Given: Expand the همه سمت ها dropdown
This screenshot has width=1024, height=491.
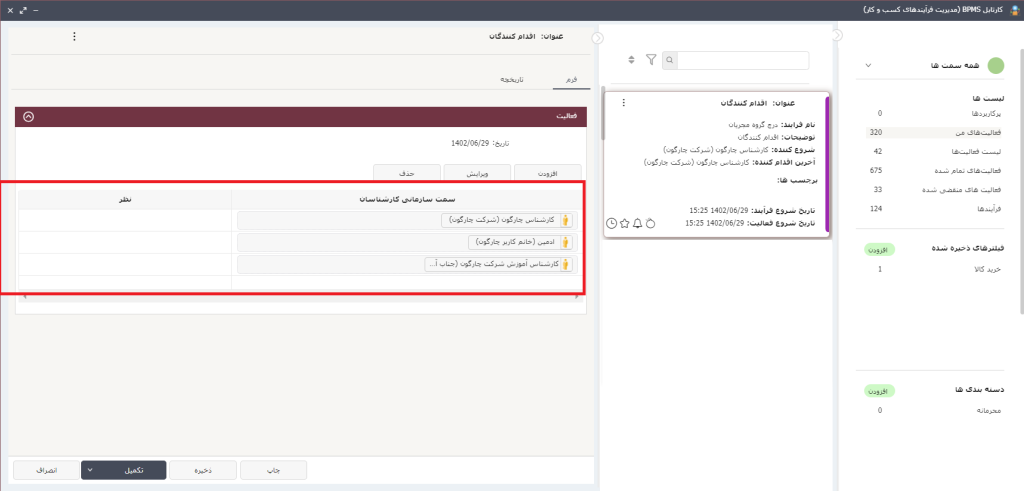Looking at the screenshot, I should pos(867,66).
